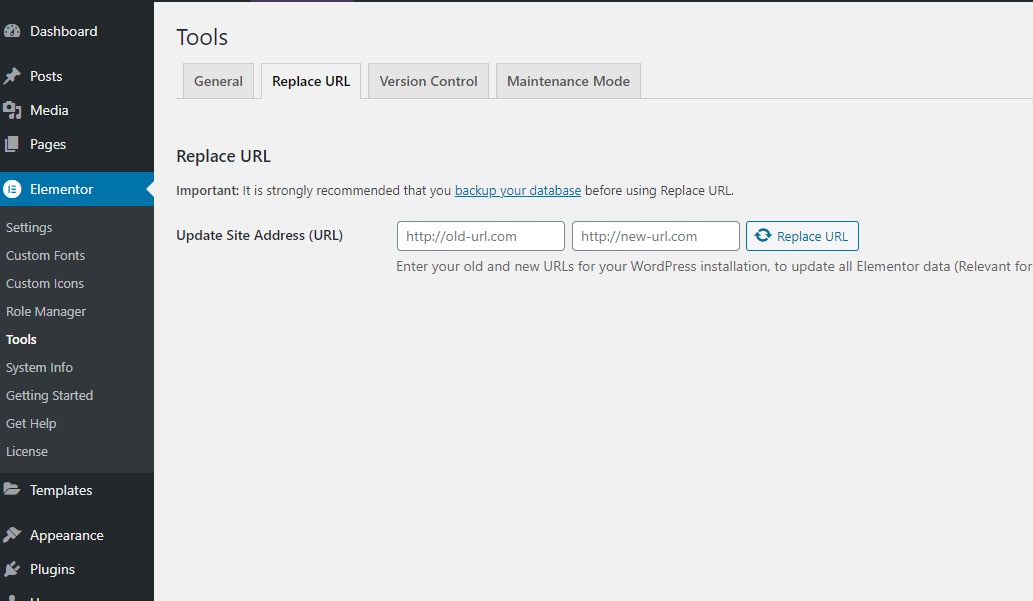Focus the old URL input field

480,236
